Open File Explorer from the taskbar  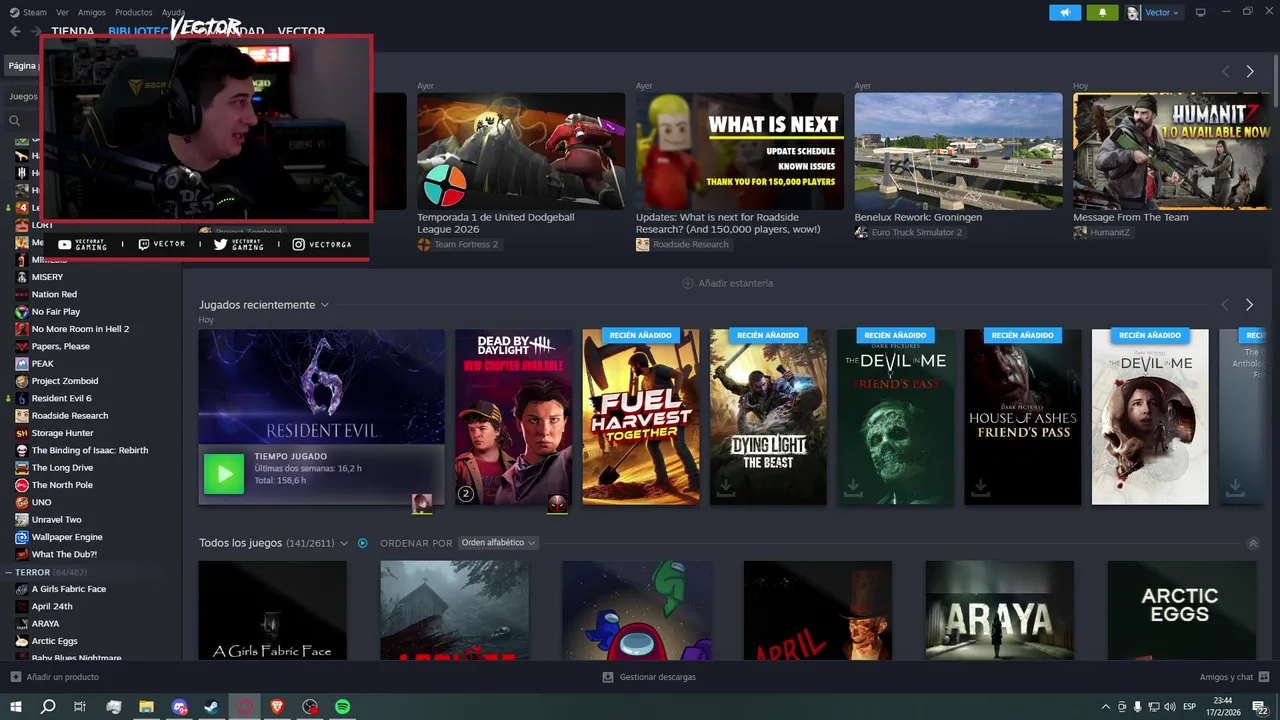146,707
